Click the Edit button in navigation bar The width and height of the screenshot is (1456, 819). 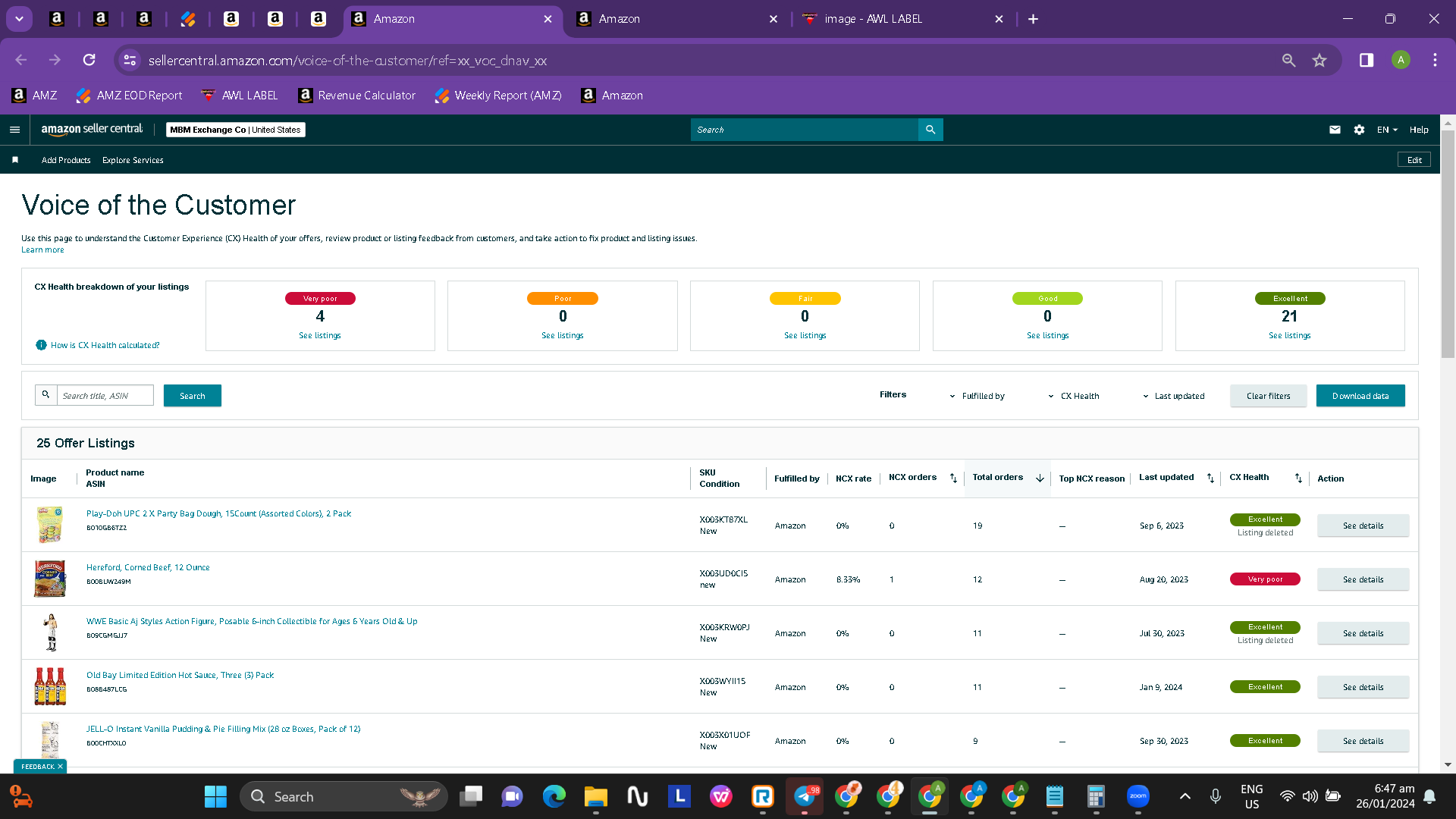pos(1414,160)
